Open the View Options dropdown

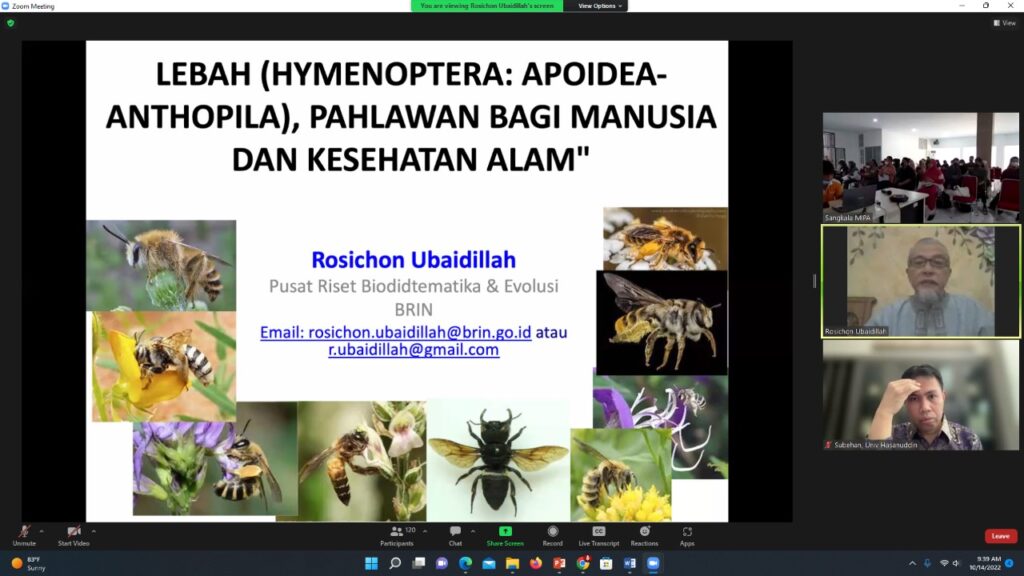pos(597,5)
